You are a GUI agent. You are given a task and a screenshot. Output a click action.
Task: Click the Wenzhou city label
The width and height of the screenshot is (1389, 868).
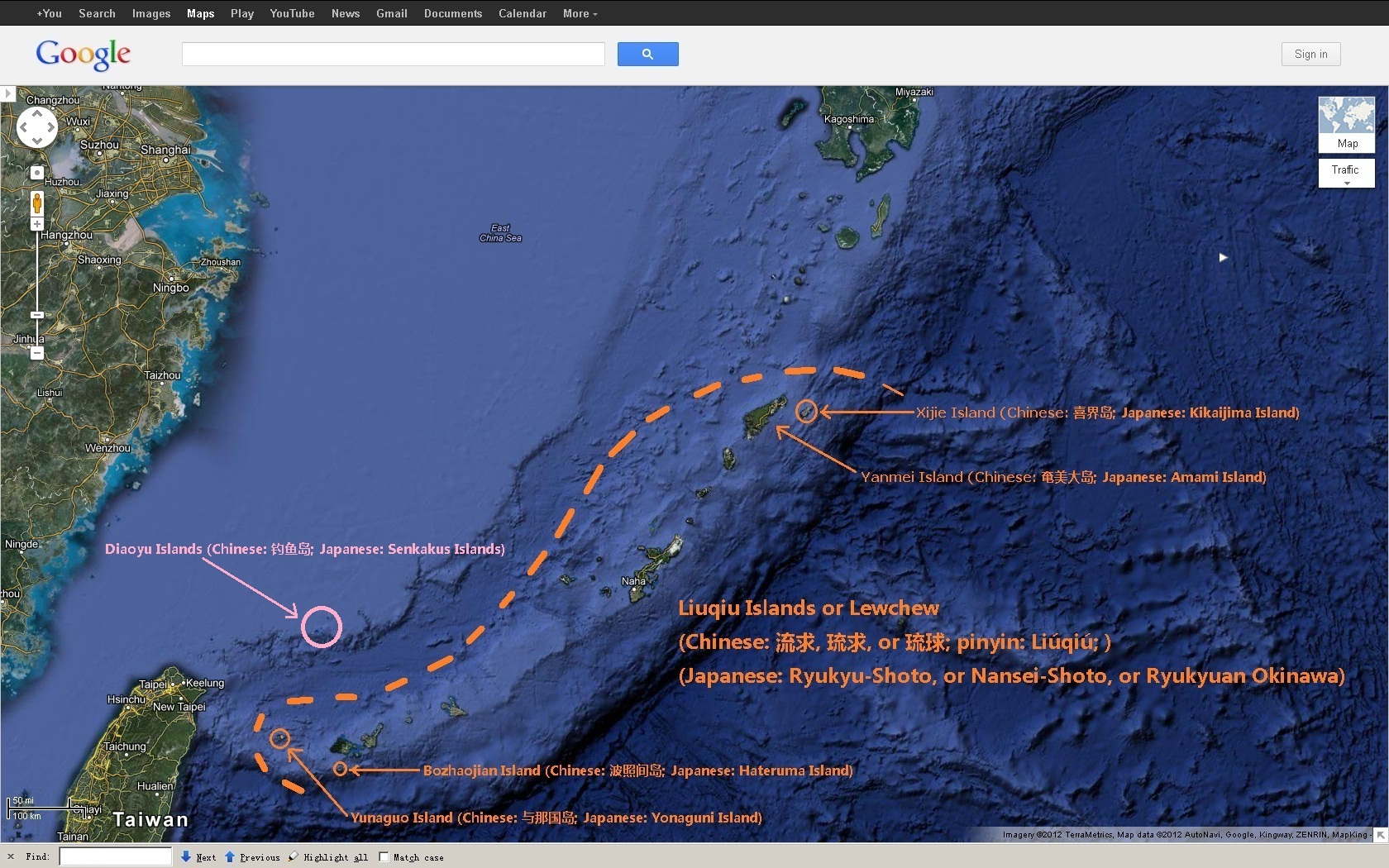[107, 448]
